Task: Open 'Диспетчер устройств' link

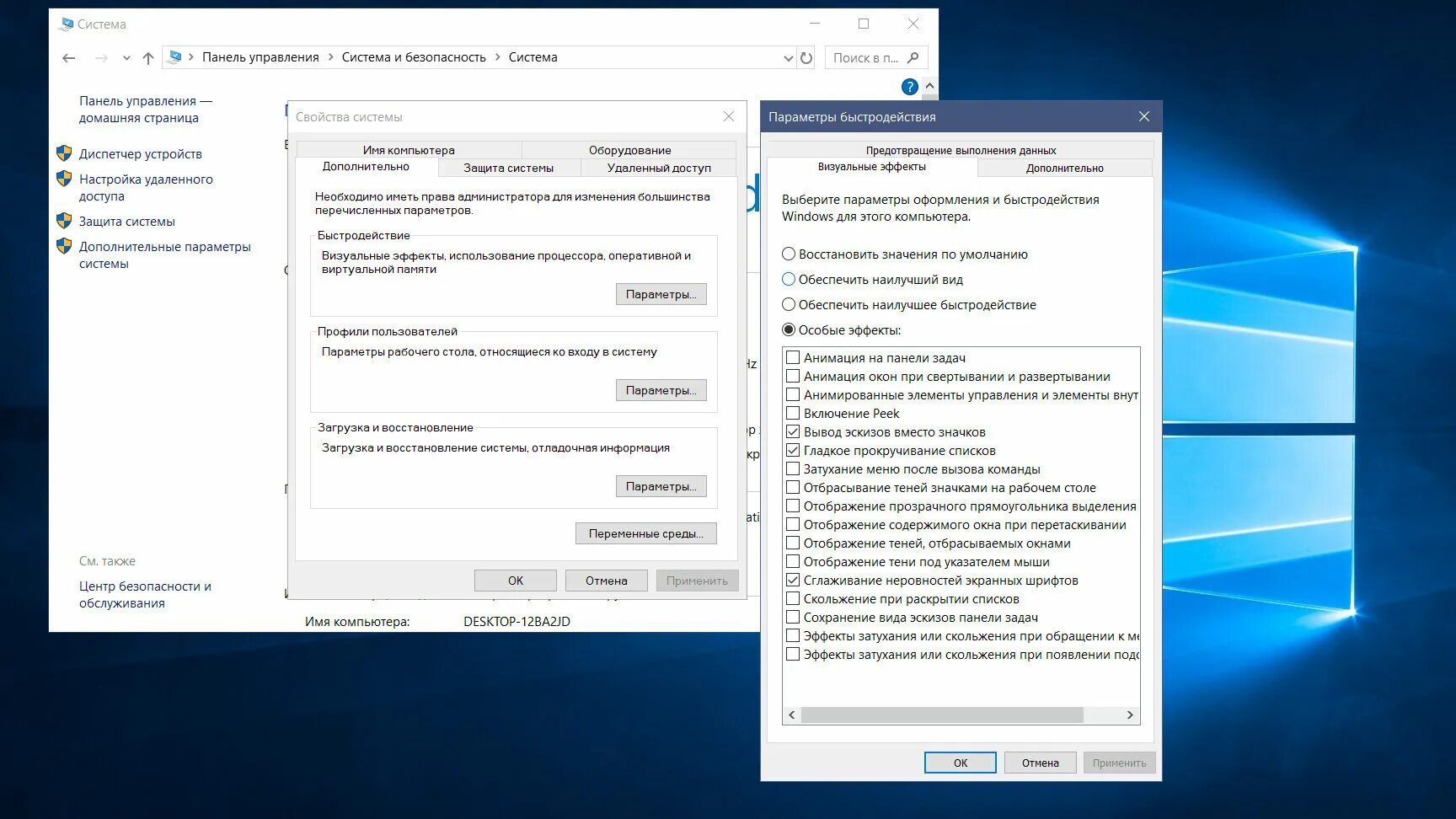Action: tap(141, 154)
